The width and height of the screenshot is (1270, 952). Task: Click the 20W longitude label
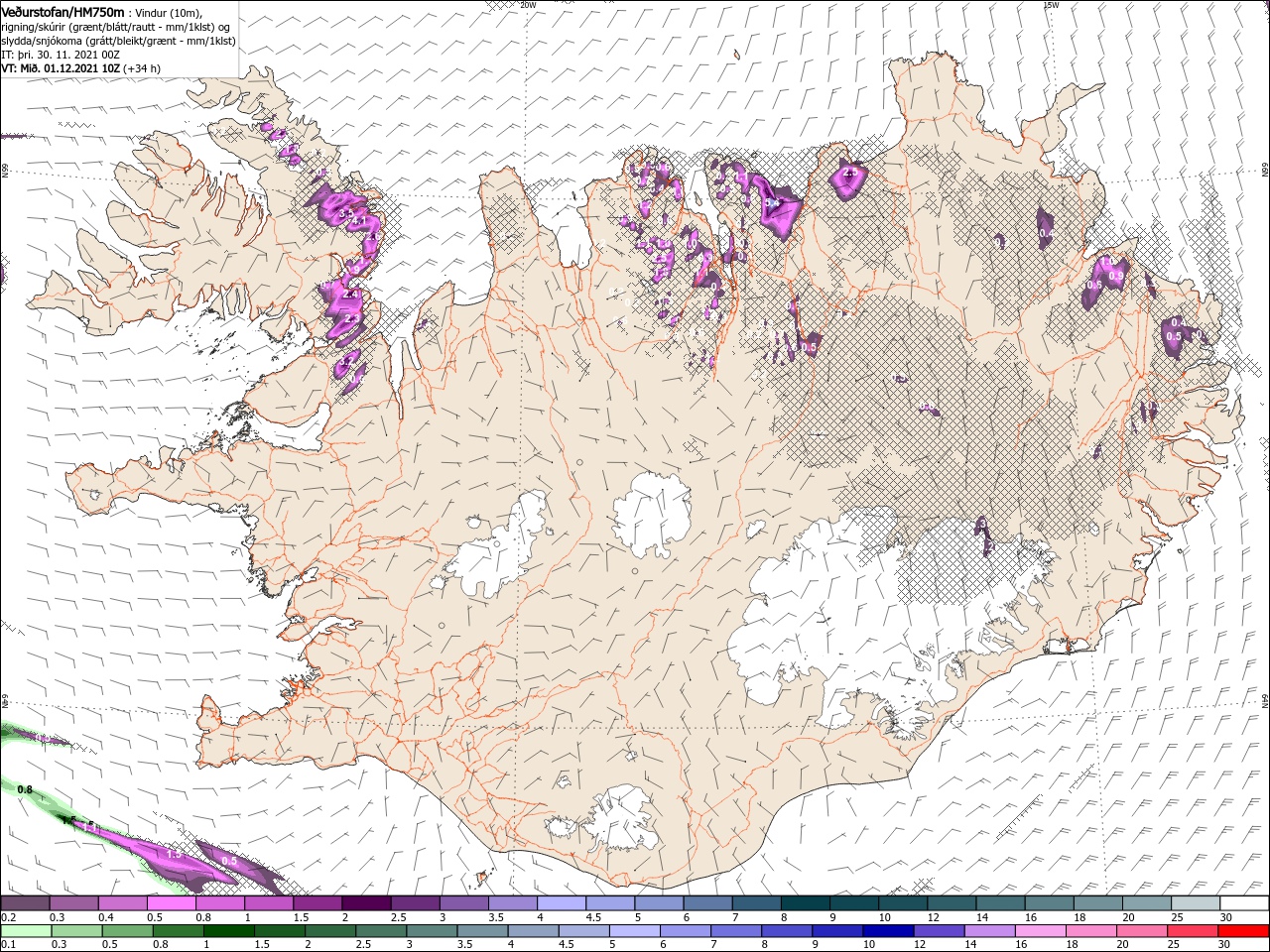pyautogui.click(x=528, y=4)
